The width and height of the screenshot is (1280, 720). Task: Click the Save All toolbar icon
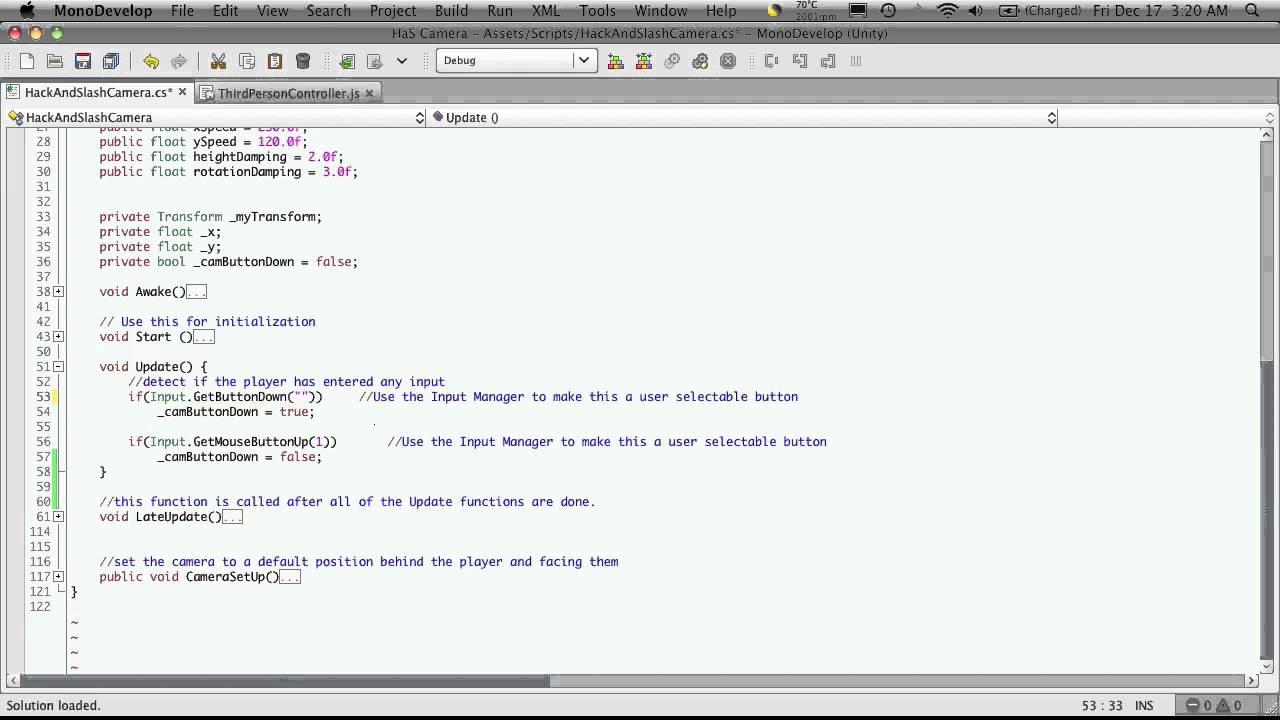coord(111,61)
